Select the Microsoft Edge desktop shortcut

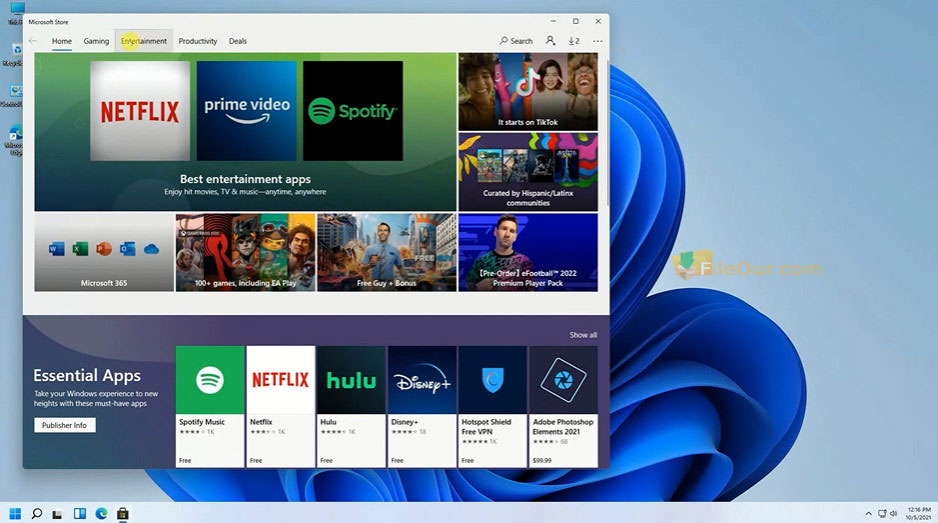pos(15,140)
